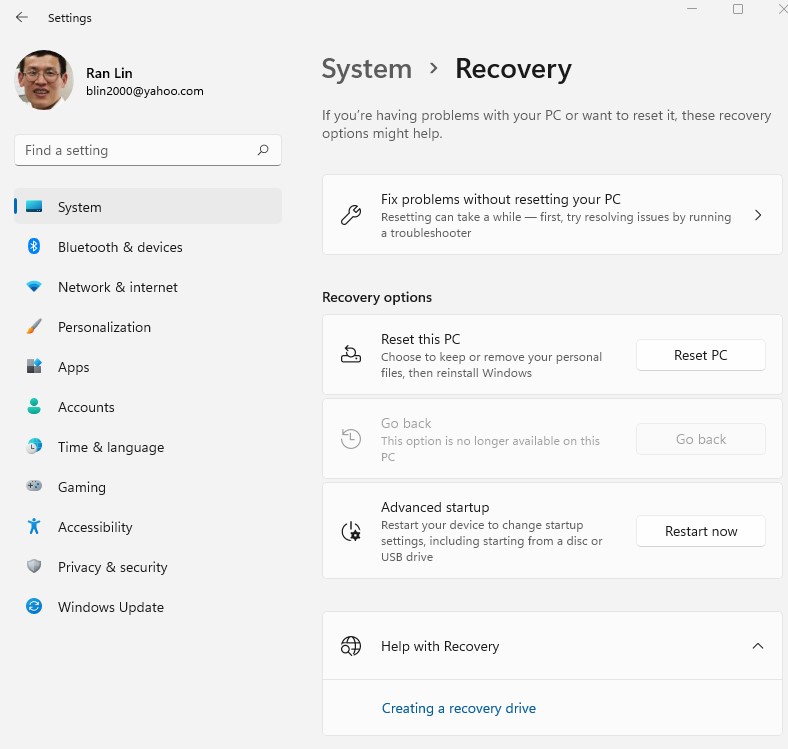Open Bluetooth & devices settings

[x=148, y=246]
